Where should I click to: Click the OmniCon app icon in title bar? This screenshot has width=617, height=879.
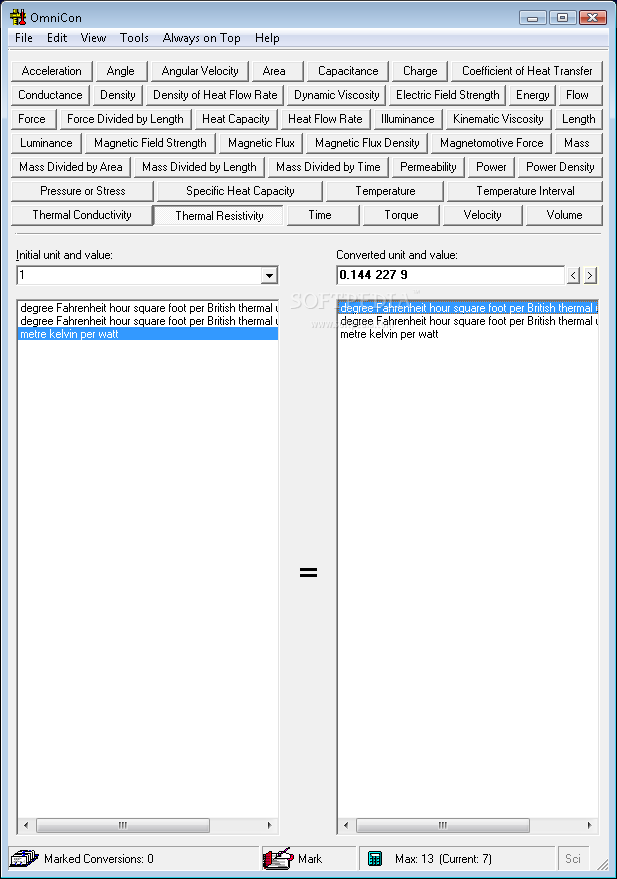click(18, 17)
